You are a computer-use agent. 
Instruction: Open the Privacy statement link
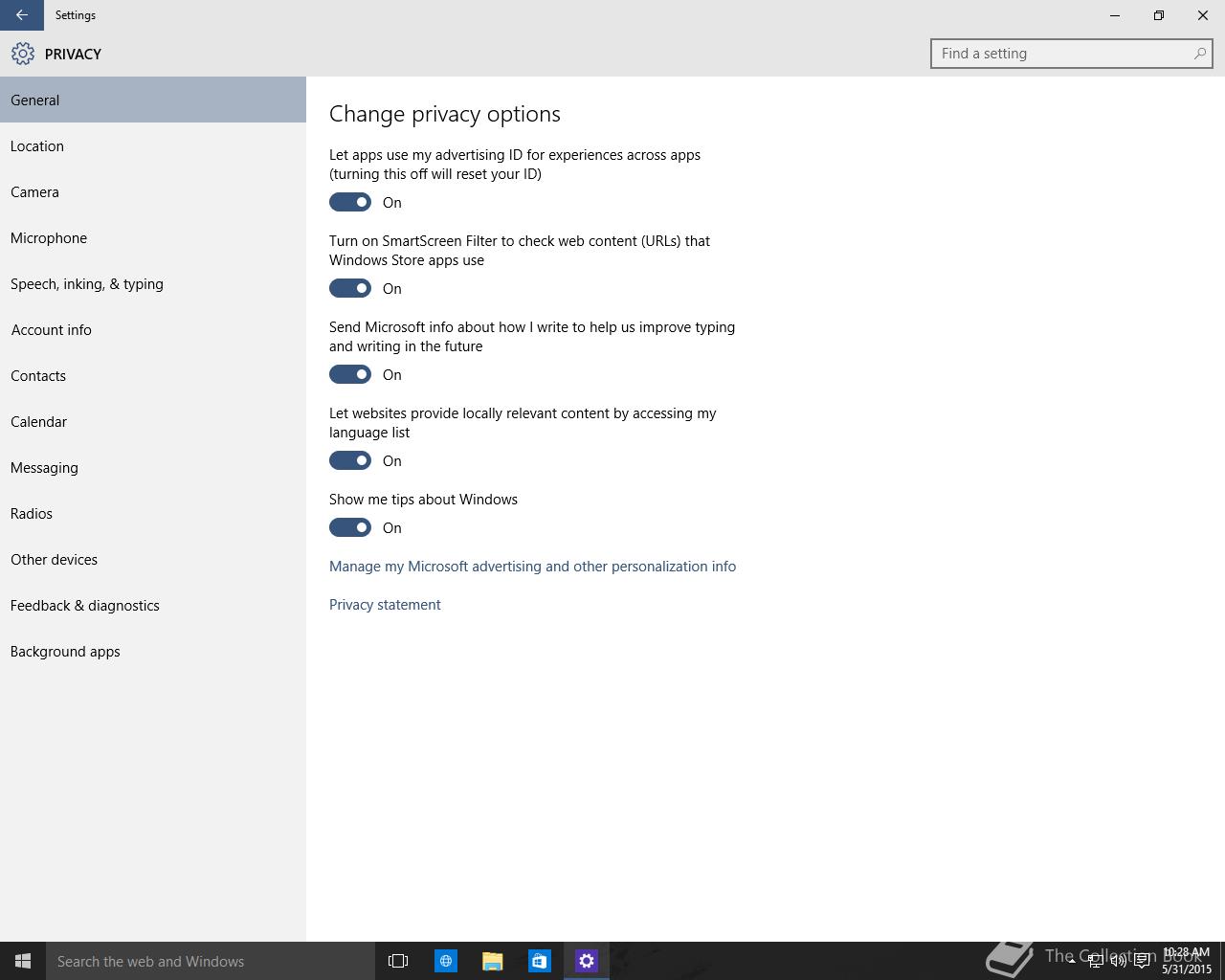[x=385, y=604]
